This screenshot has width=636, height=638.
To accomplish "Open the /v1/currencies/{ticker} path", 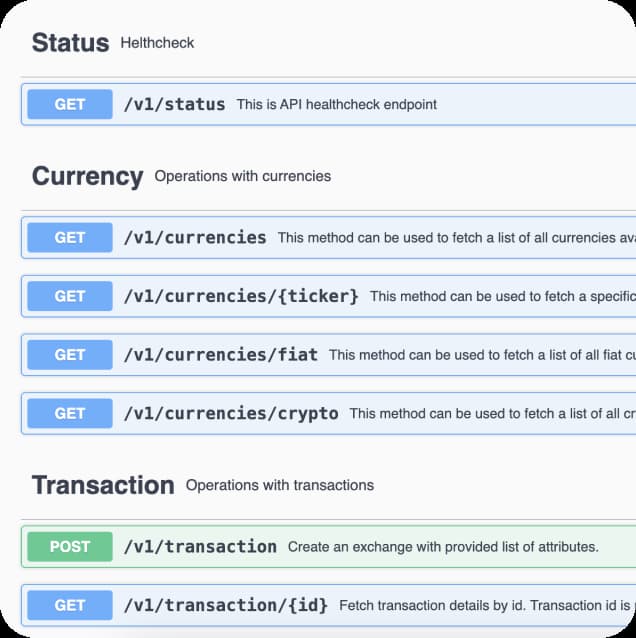I will (241, 296).
